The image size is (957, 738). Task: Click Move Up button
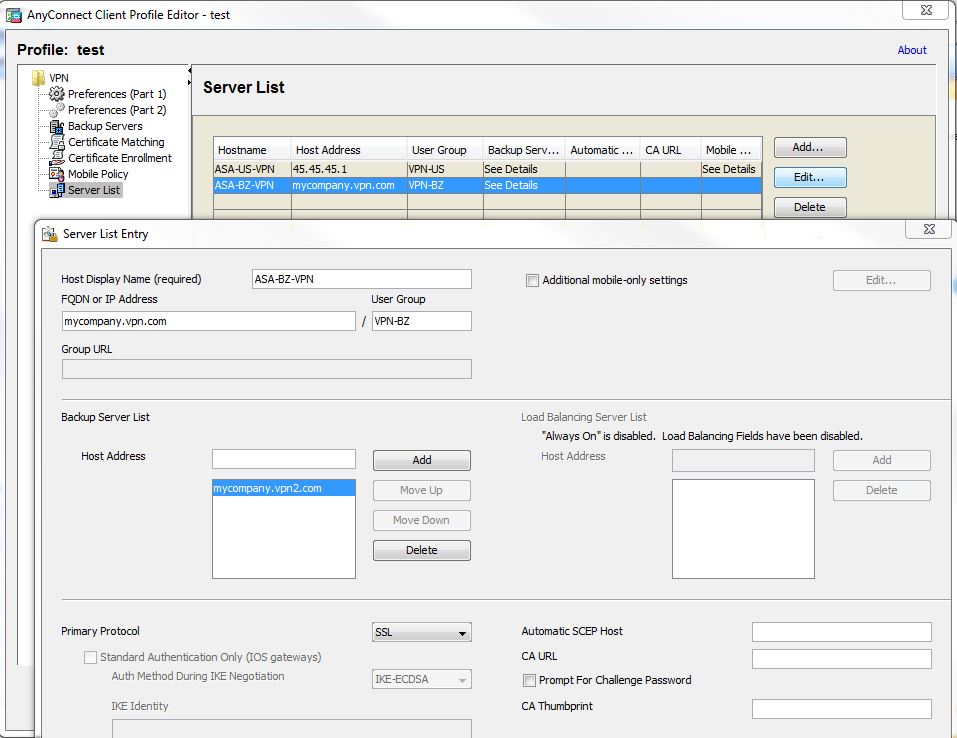click(422, 490)
